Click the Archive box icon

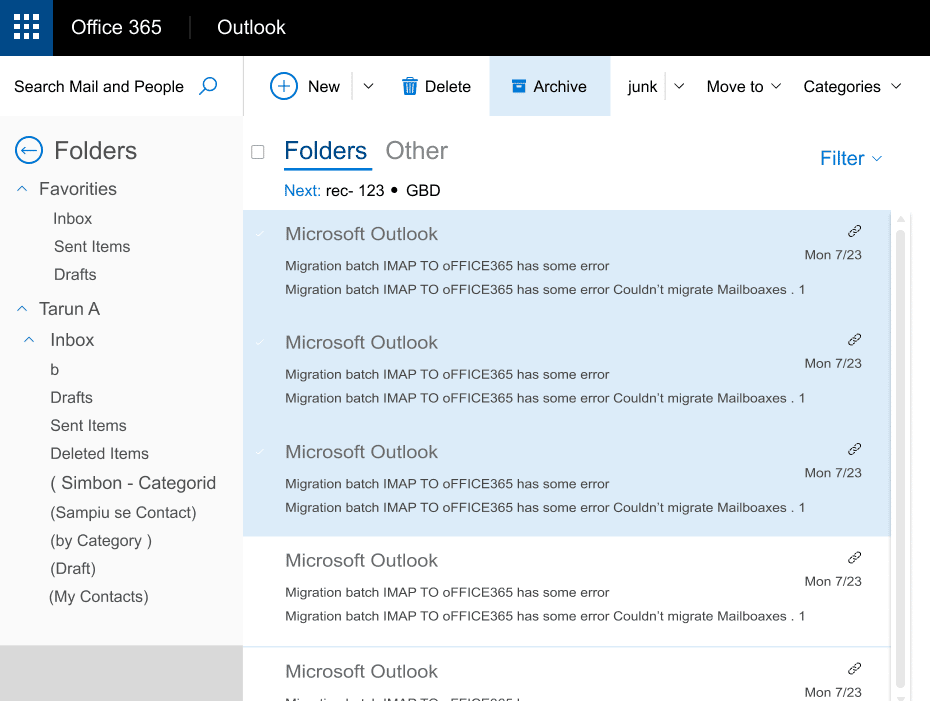[x=518, y=86]
